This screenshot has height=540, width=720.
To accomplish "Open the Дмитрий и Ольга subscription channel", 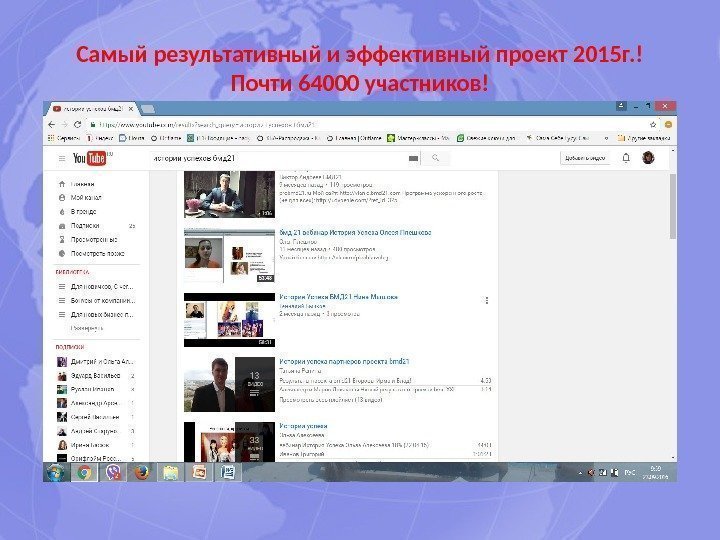I will 96,361.
